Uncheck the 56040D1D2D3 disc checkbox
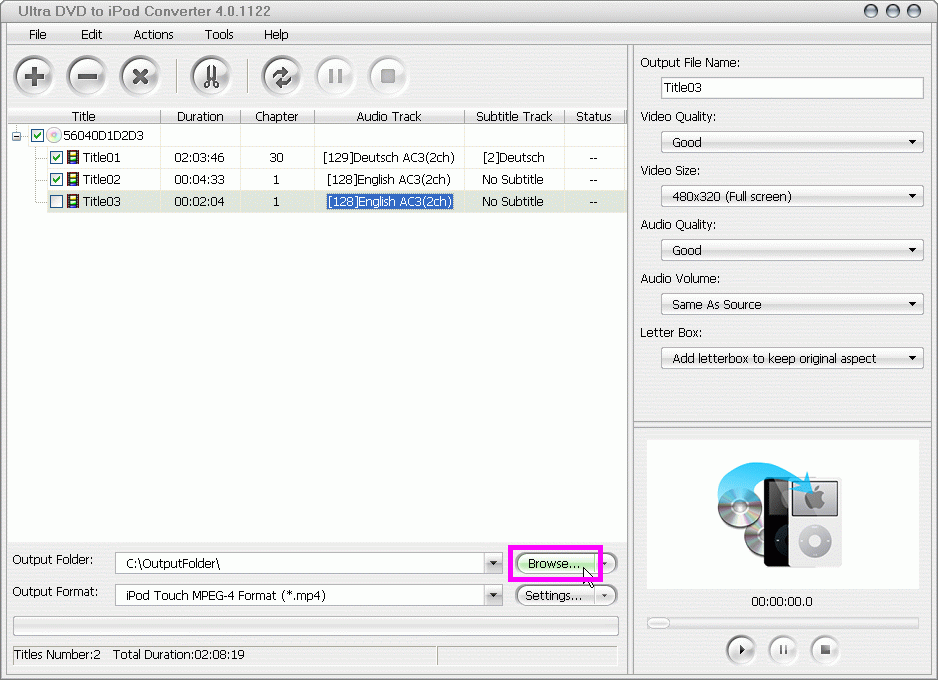The height and width of the screenshot is (680, 938). point(37,136)
